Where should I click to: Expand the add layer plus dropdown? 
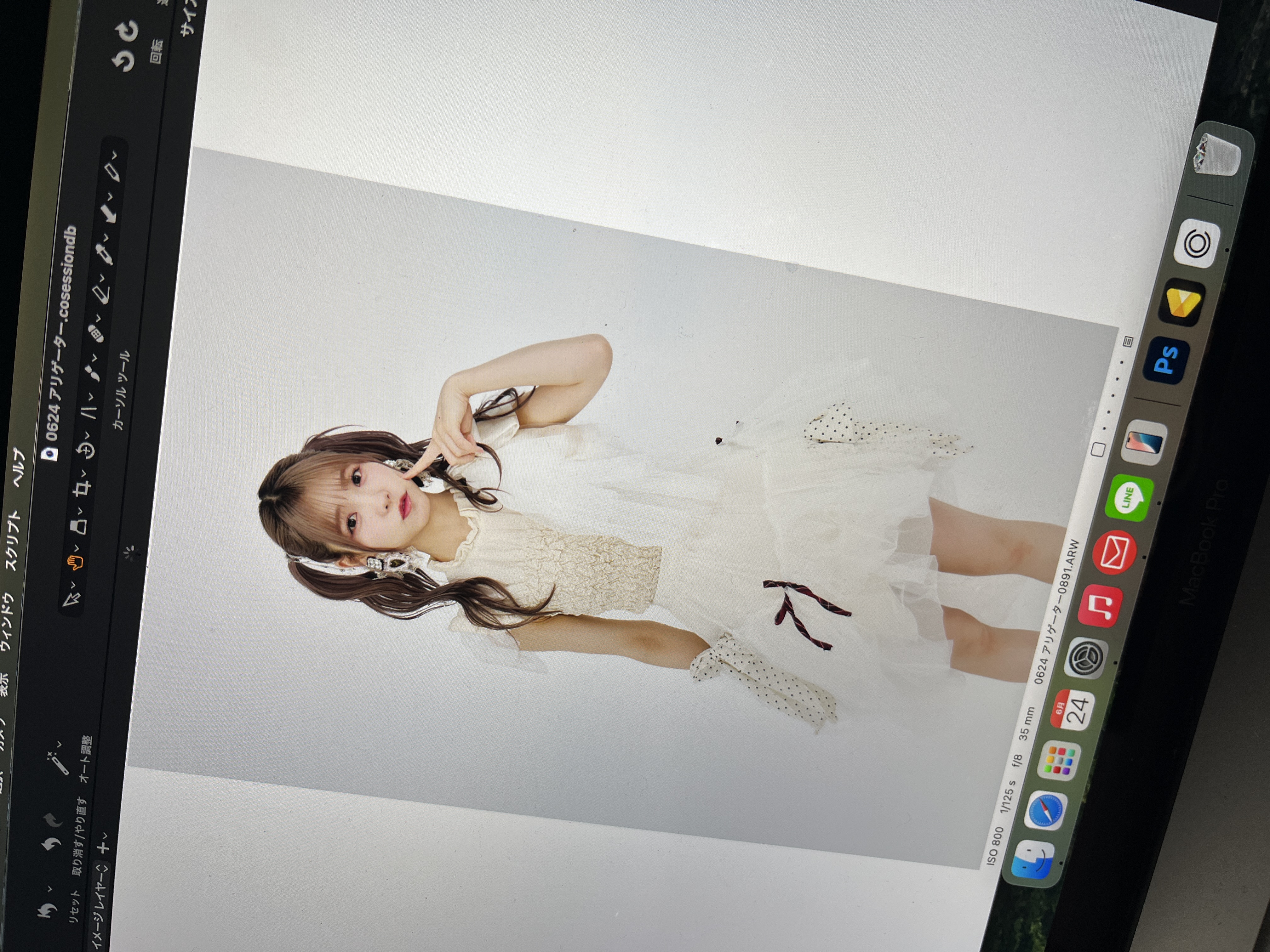point(104,843)
